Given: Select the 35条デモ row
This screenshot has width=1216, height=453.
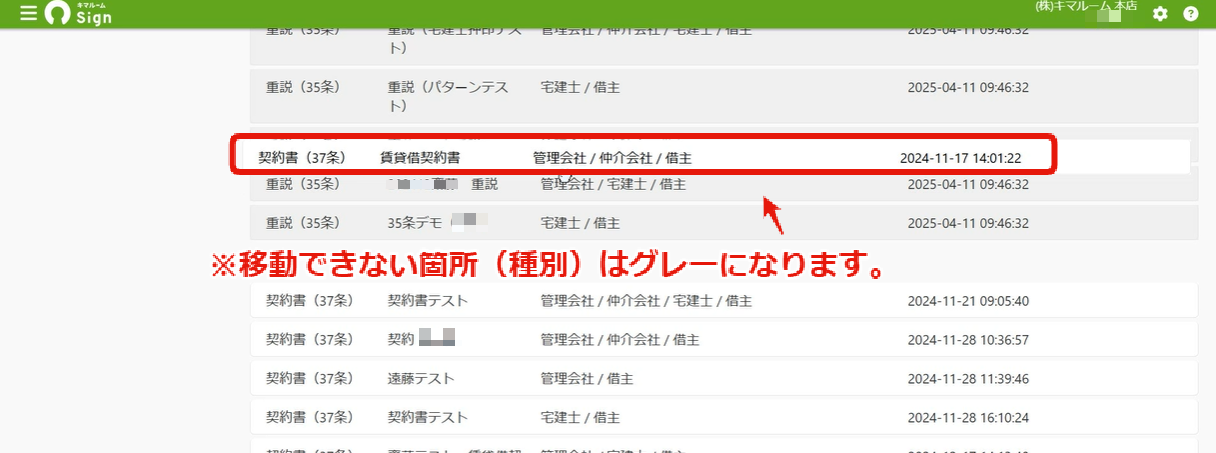Looking at the screenshot, I should [724, 222].
